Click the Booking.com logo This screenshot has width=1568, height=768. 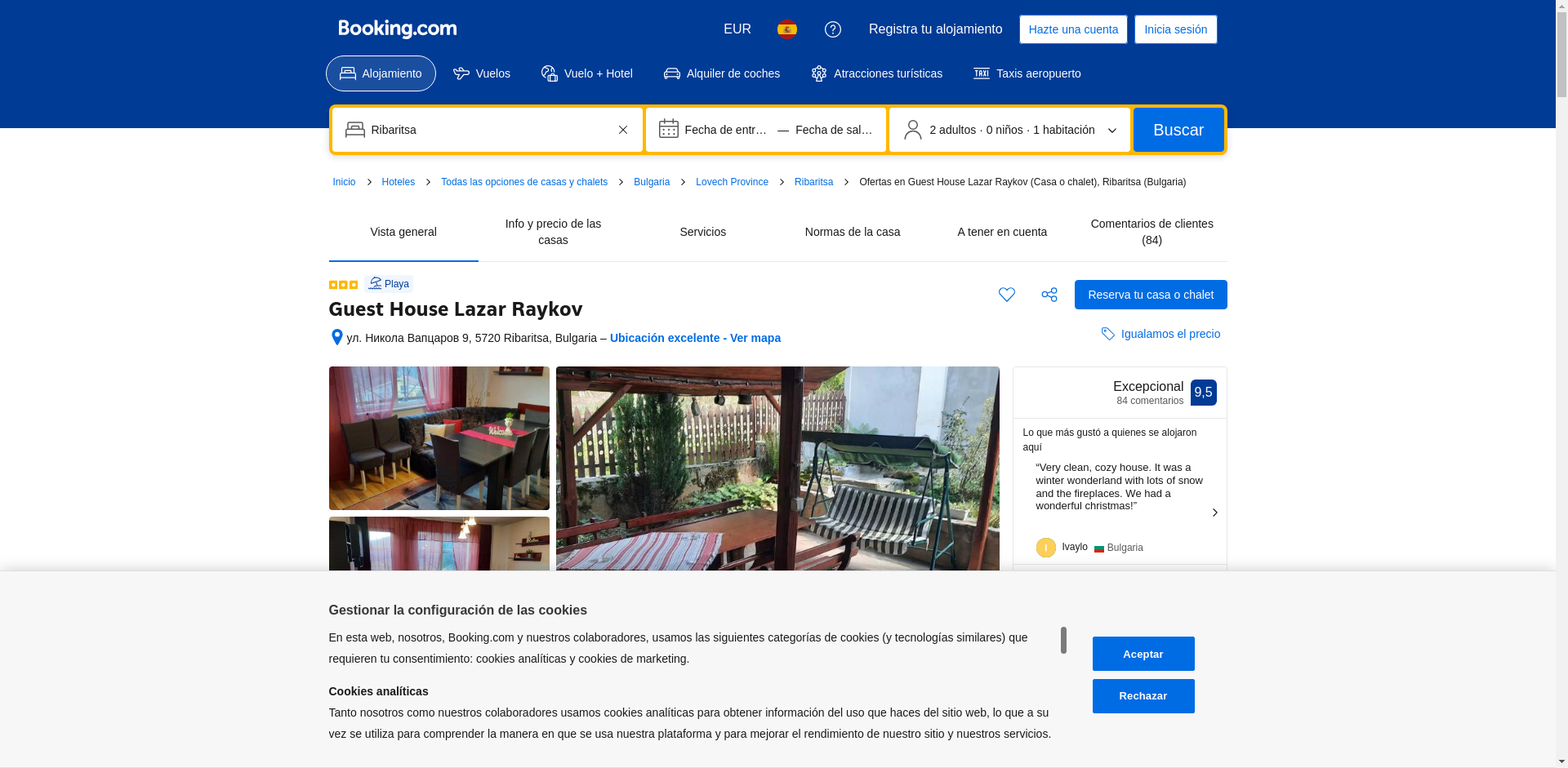coord(397,29)
